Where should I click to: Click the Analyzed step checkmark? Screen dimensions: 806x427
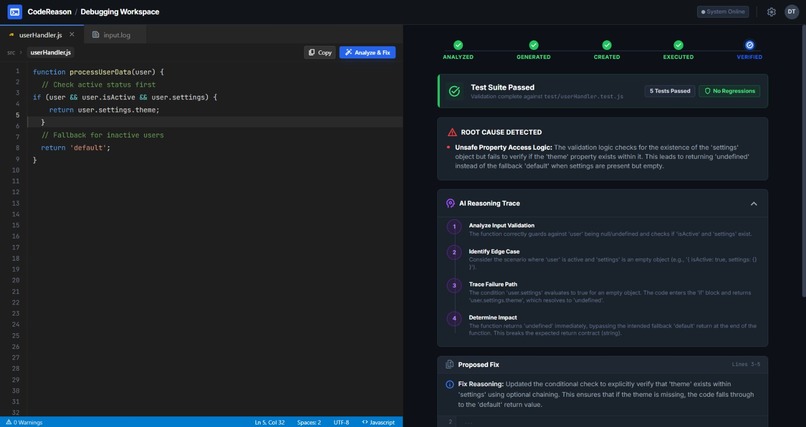pyautogui.click(x=458, y=45)
